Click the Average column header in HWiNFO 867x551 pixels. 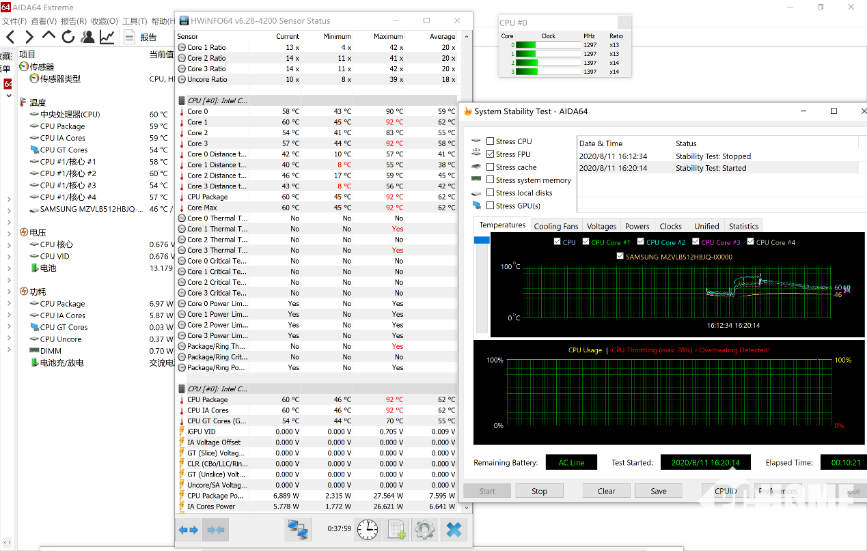point(442,36)
